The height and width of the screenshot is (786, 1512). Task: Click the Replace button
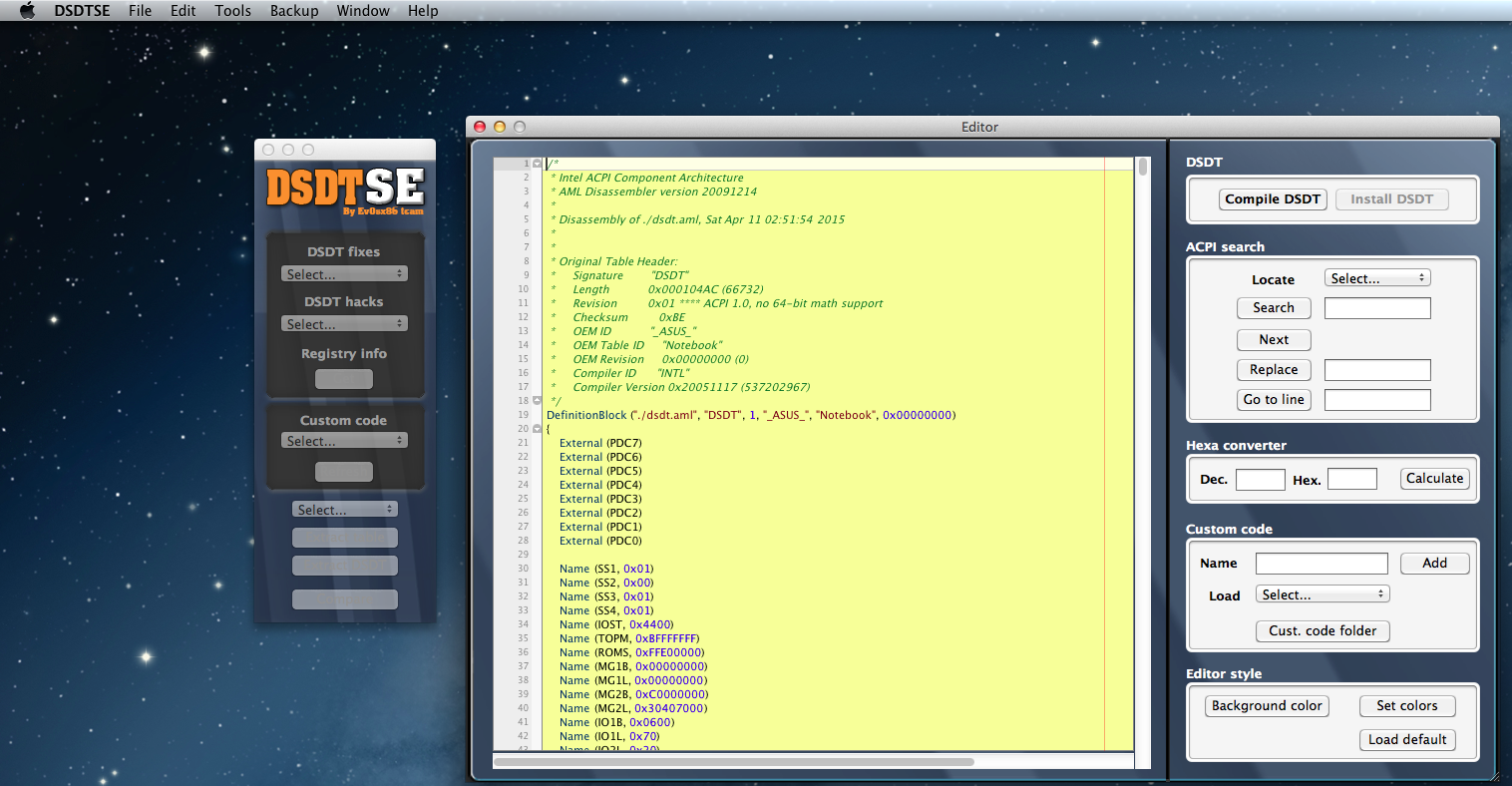coord(1274,370)
